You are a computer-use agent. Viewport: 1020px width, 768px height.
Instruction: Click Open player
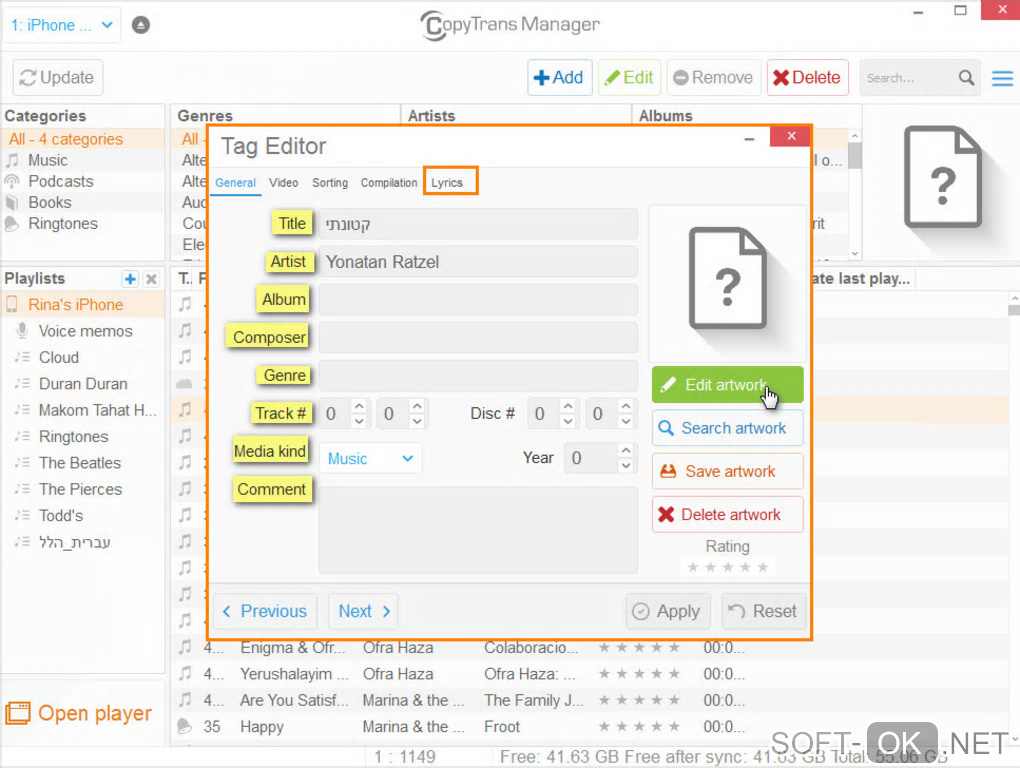pyautogui.click(x=79, y=713)
